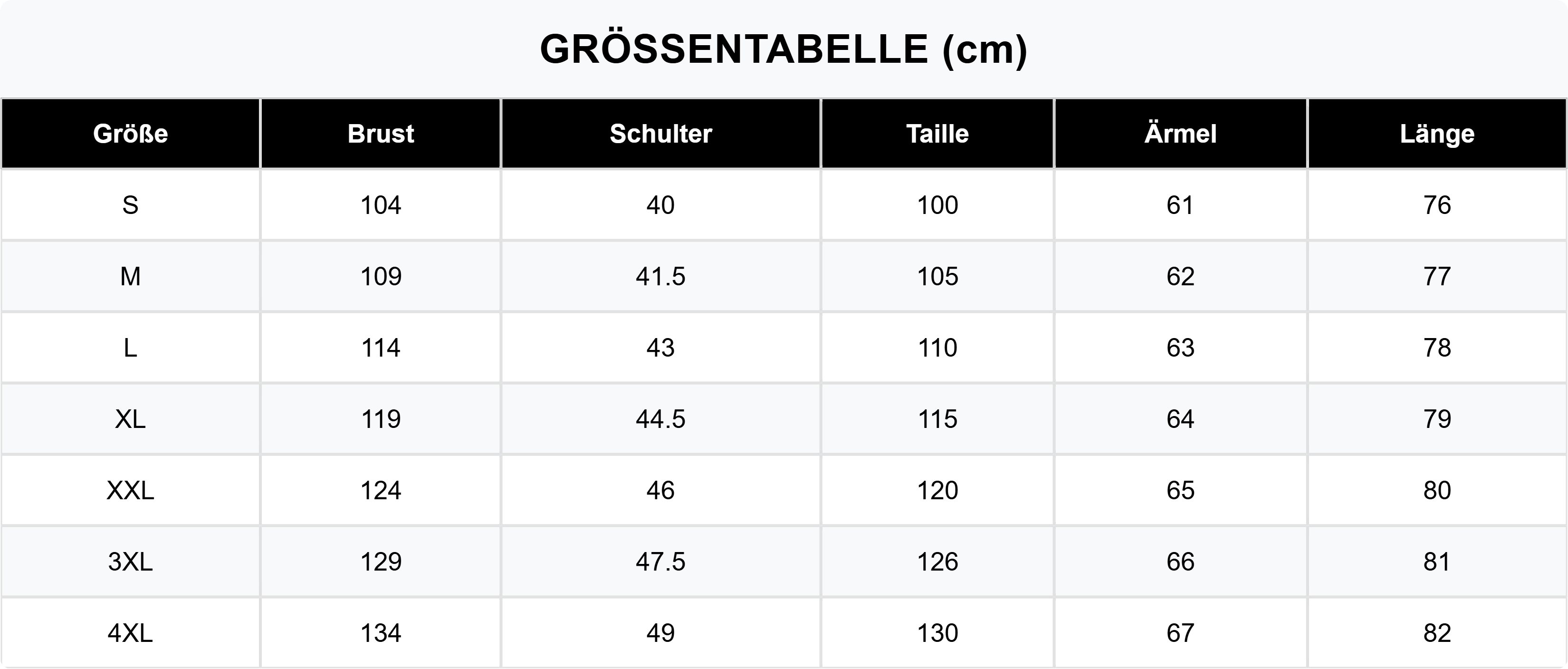The width and height of the screenshot is (1568, 669).
Task: Select the XXL size cell
Action: [130, 490]
